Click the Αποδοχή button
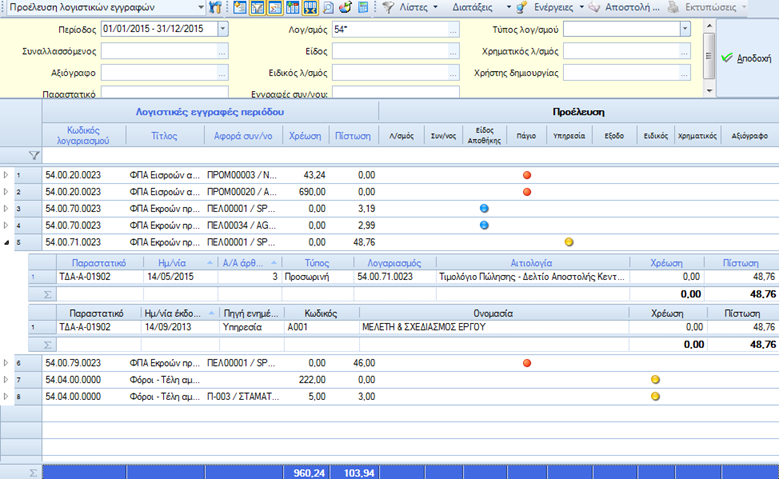 (747, 58)
